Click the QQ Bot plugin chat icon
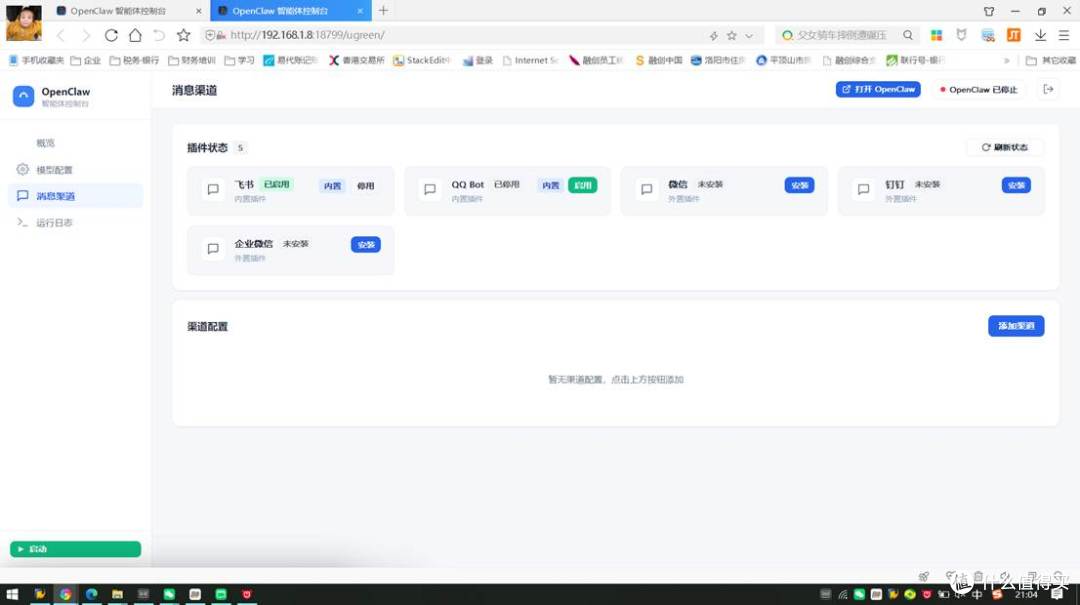The image size is (1080, 605). [430, 189]
